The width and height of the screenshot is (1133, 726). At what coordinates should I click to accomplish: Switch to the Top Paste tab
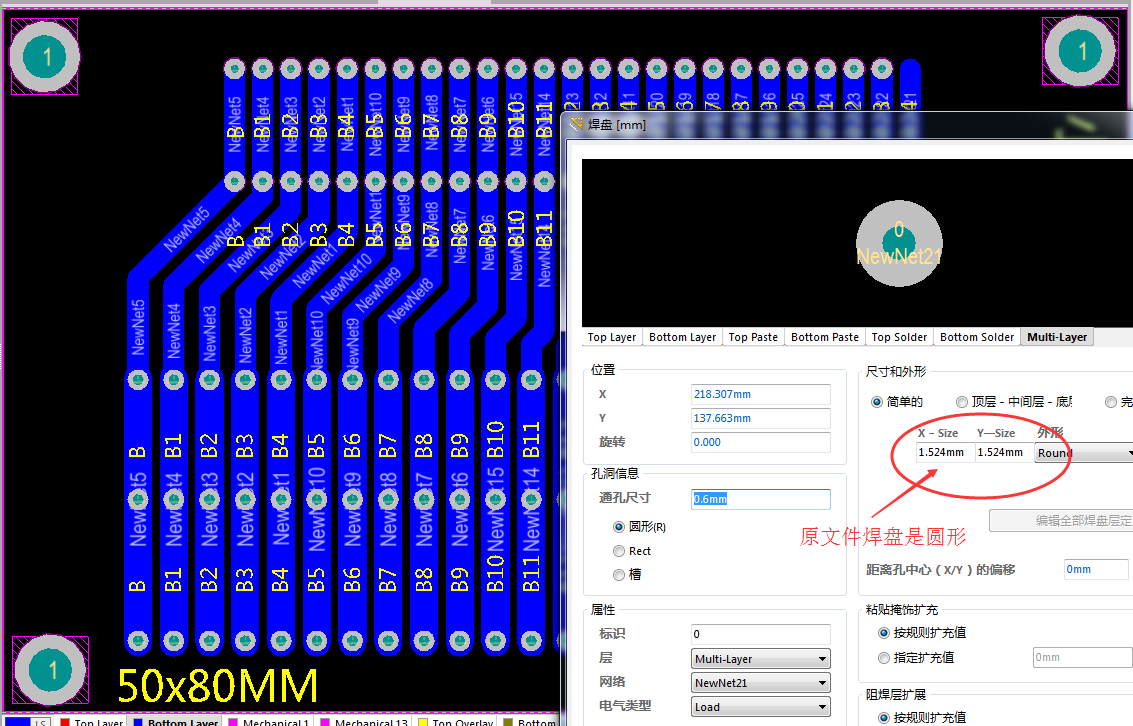point(753,337)
